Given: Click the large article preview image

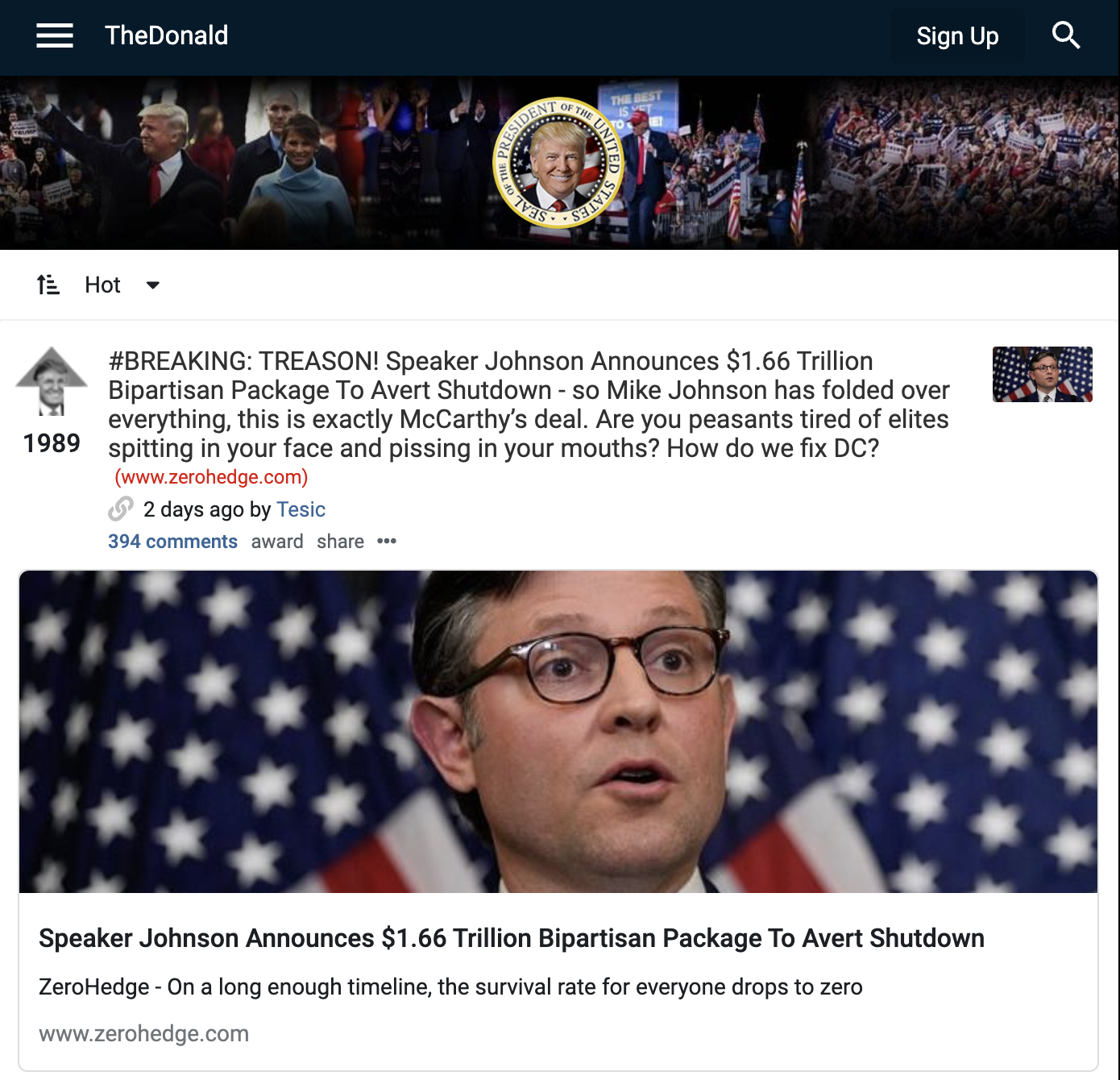Looking at the screenshot, I should [x=558, y=732].
